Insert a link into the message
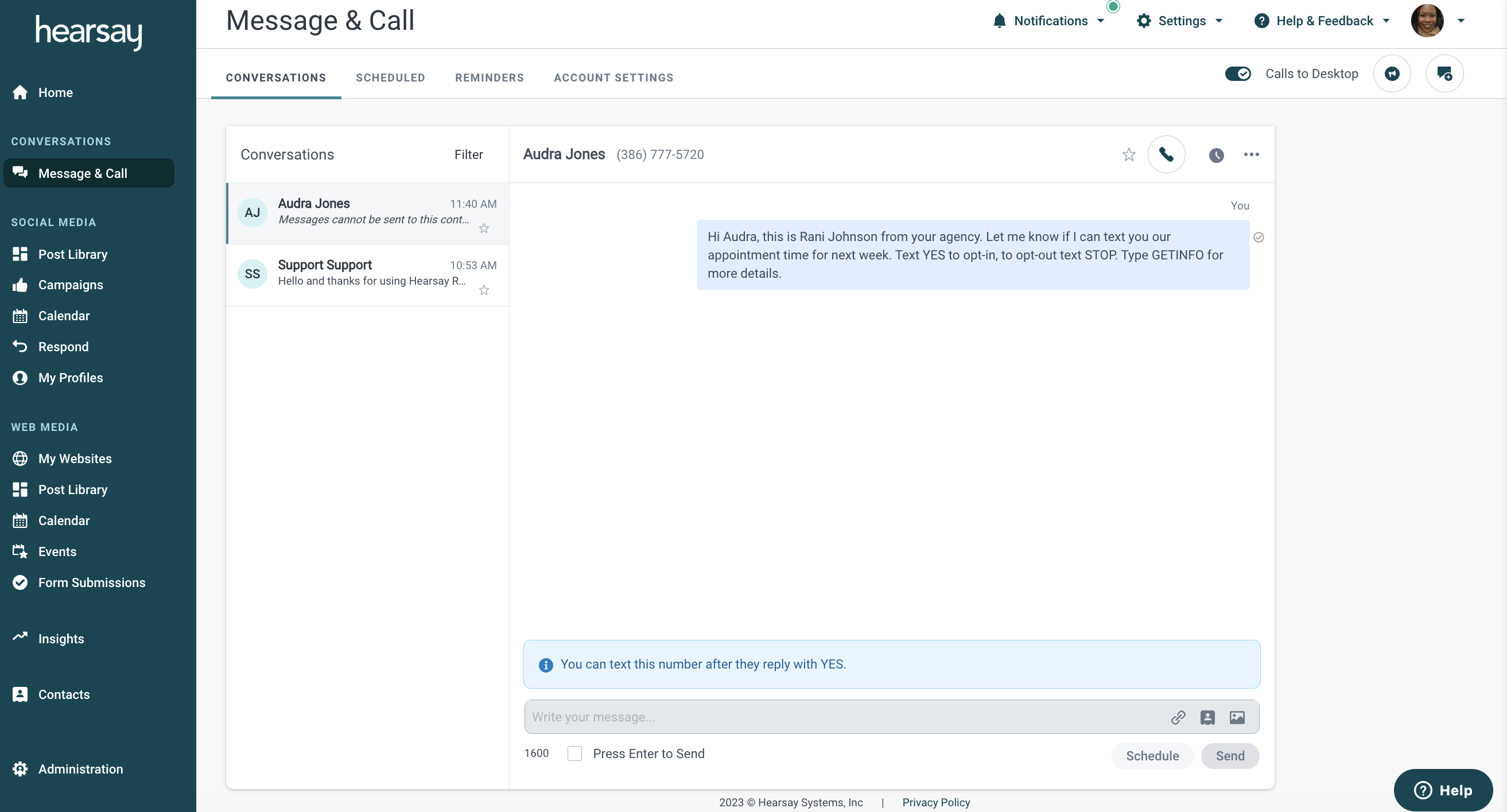Image resolution: width=1507 pixels, height=812 pixels. 1178,717
